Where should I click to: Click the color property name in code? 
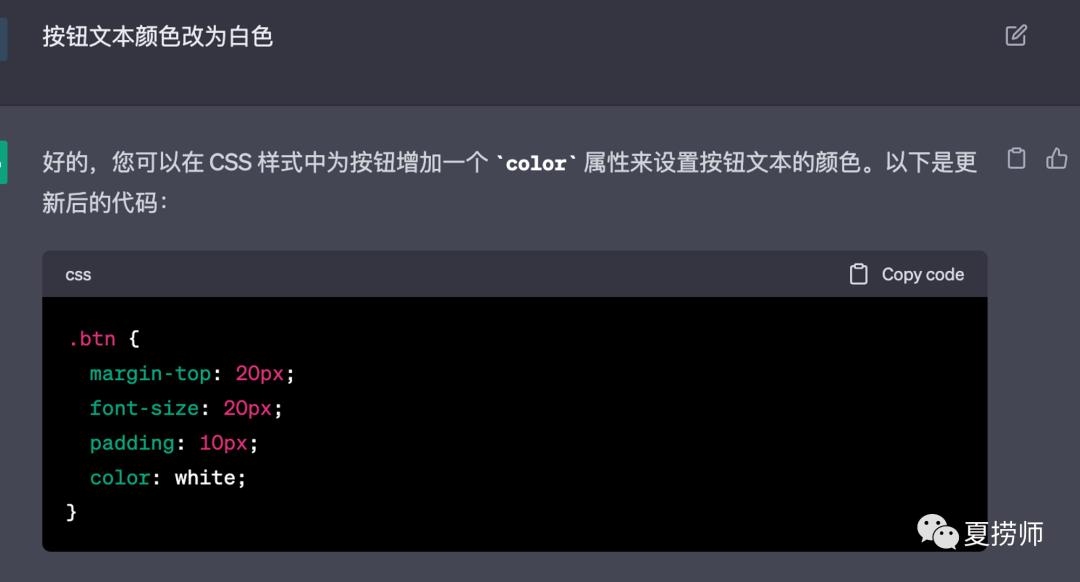click(119, 478)
